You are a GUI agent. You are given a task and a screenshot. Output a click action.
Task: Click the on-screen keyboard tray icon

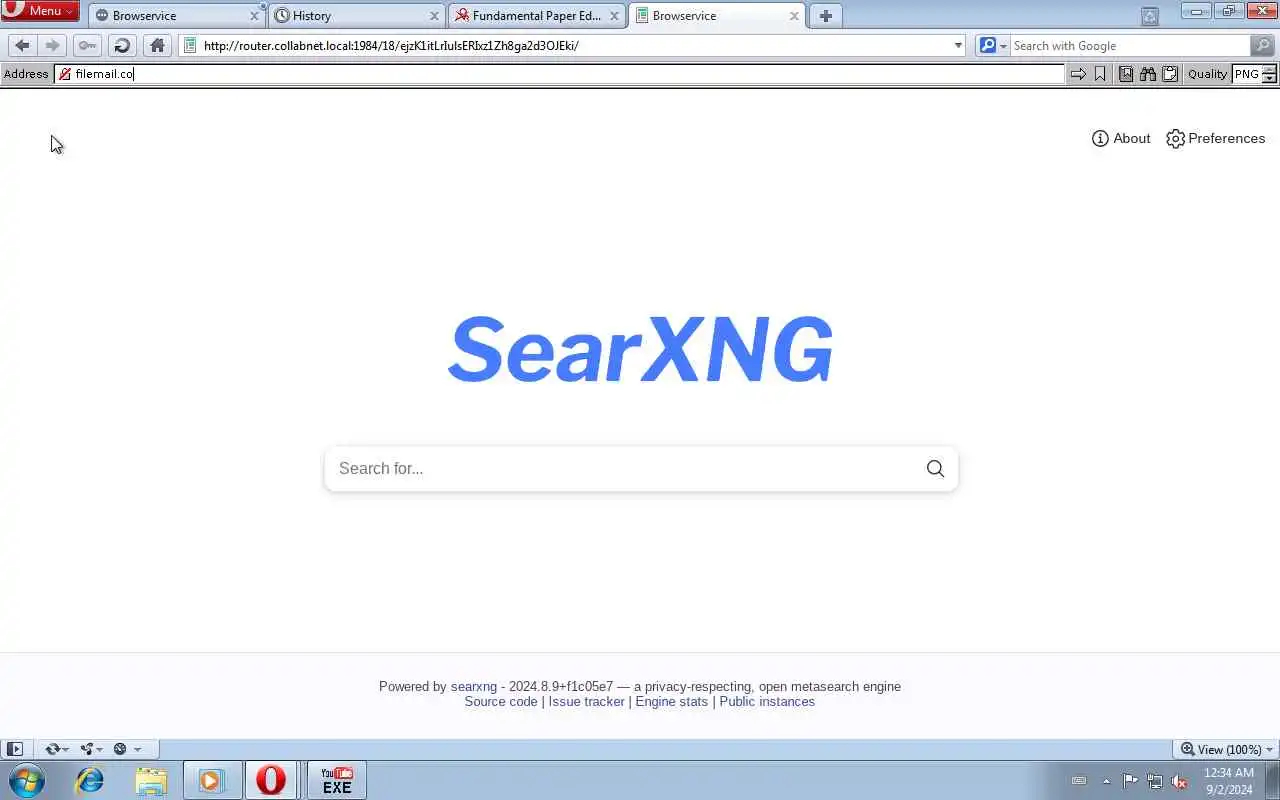point(1079,781)
